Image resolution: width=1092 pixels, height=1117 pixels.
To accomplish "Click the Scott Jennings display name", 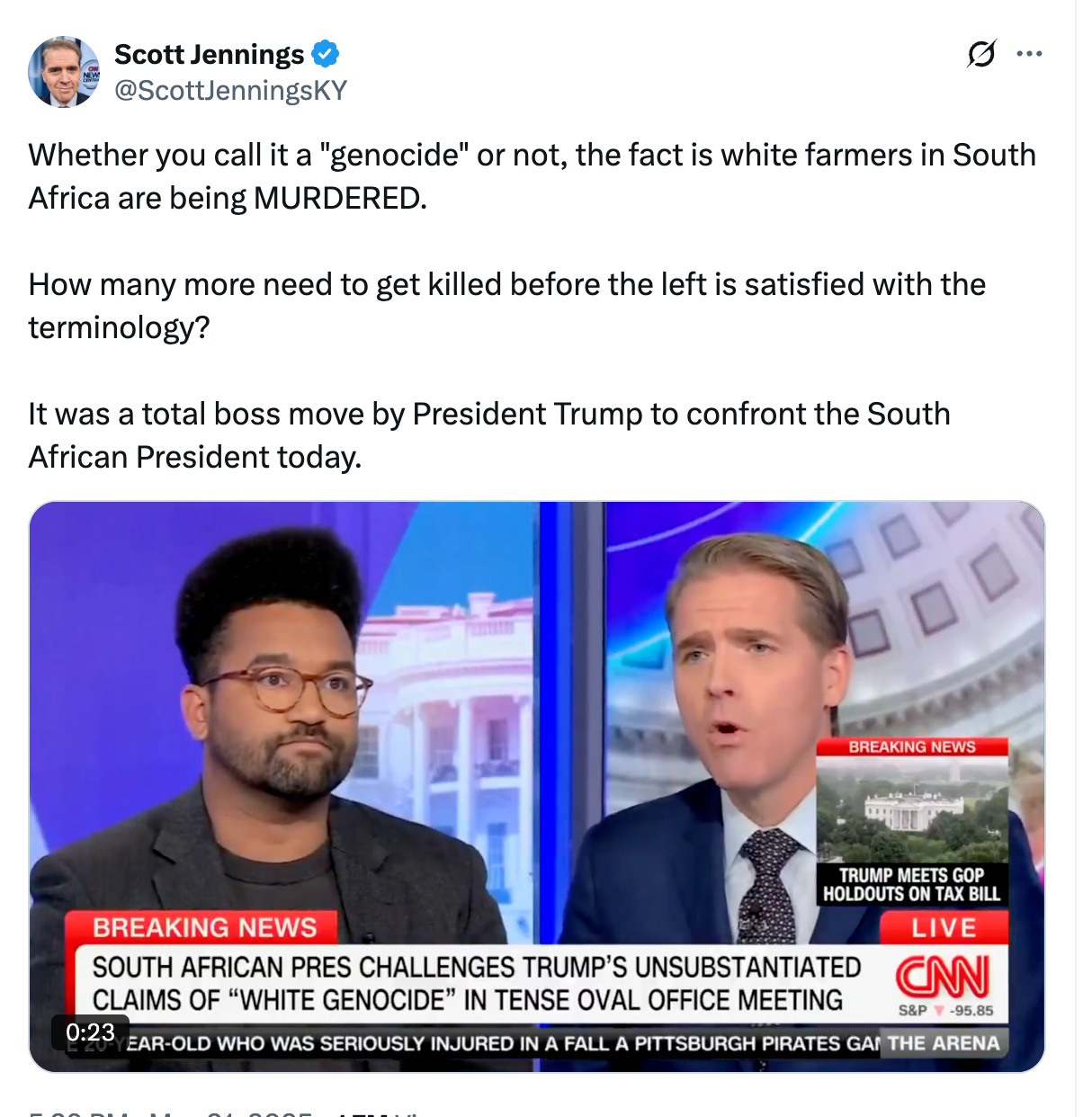I will pyautogui.click(x=210, y=55).
